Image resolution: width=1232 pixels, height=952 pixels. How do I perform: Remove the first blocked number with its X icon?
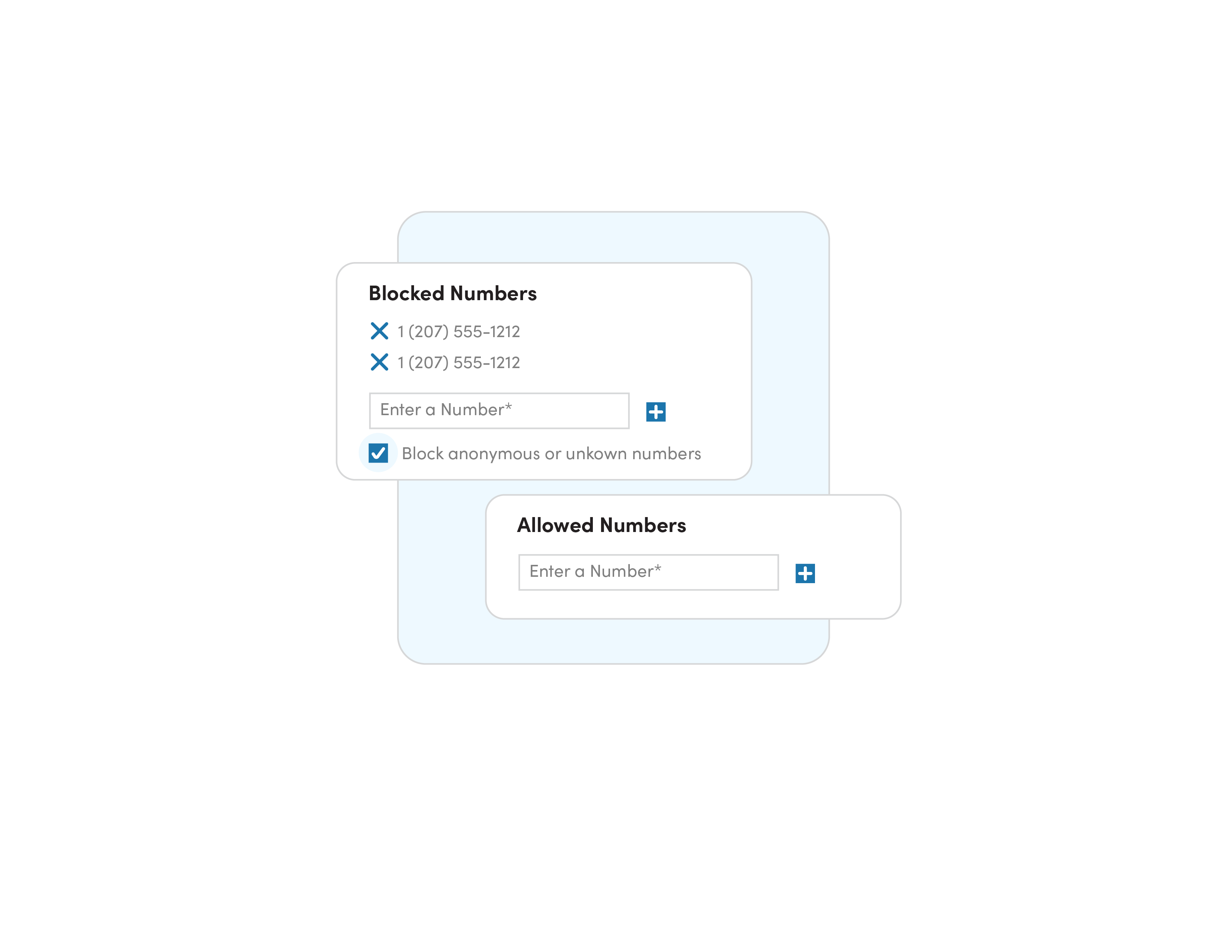(x=379, y=331)
